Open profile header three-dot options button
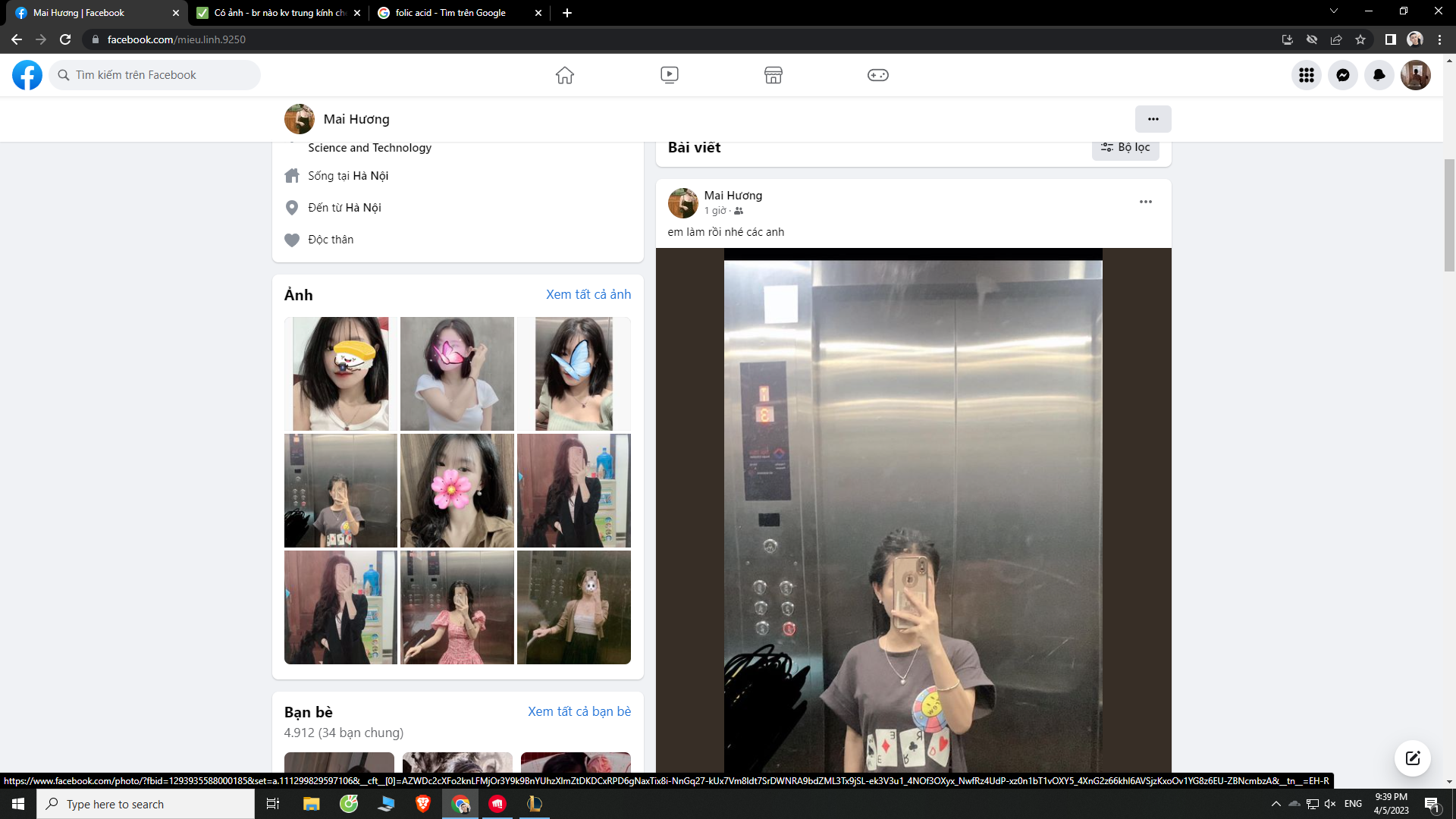Image resolution: width=1456 pixels, height=819 pixels. pyautogui.click(x=1153, y=119)
